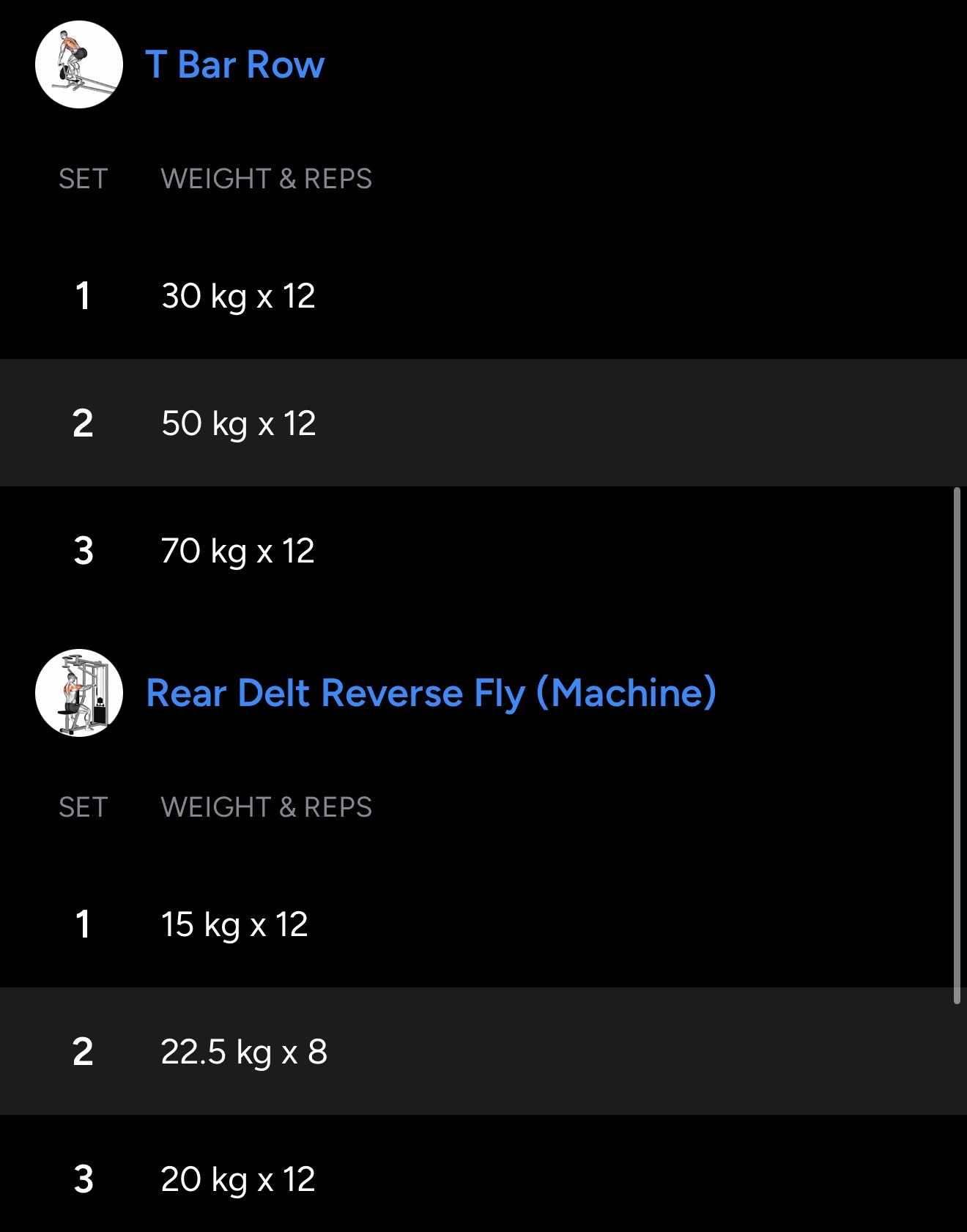Click the vertical scrollbar on the right edge

[x=957, y=745]
